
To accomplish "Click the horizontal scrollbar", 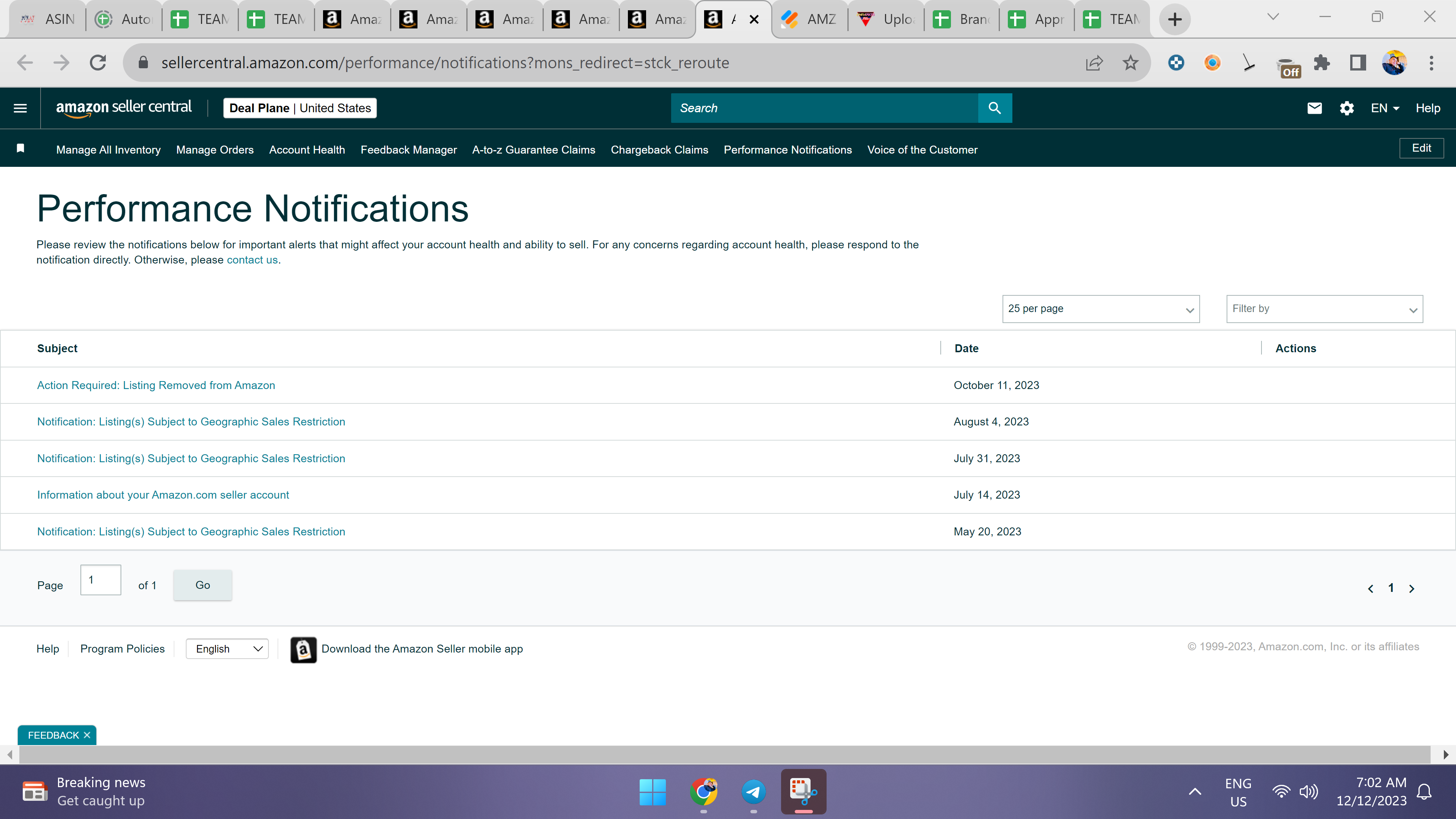I will [725, 755].
